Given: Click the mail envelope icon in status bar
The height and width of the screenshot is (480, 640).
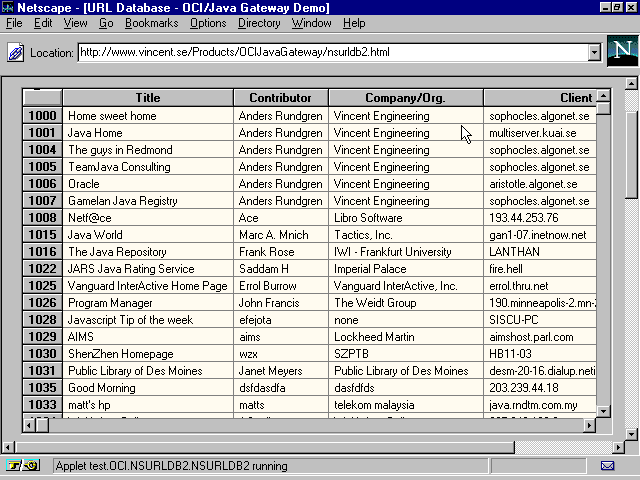Looking at the screenshot, I should click(x=607, y=465).
